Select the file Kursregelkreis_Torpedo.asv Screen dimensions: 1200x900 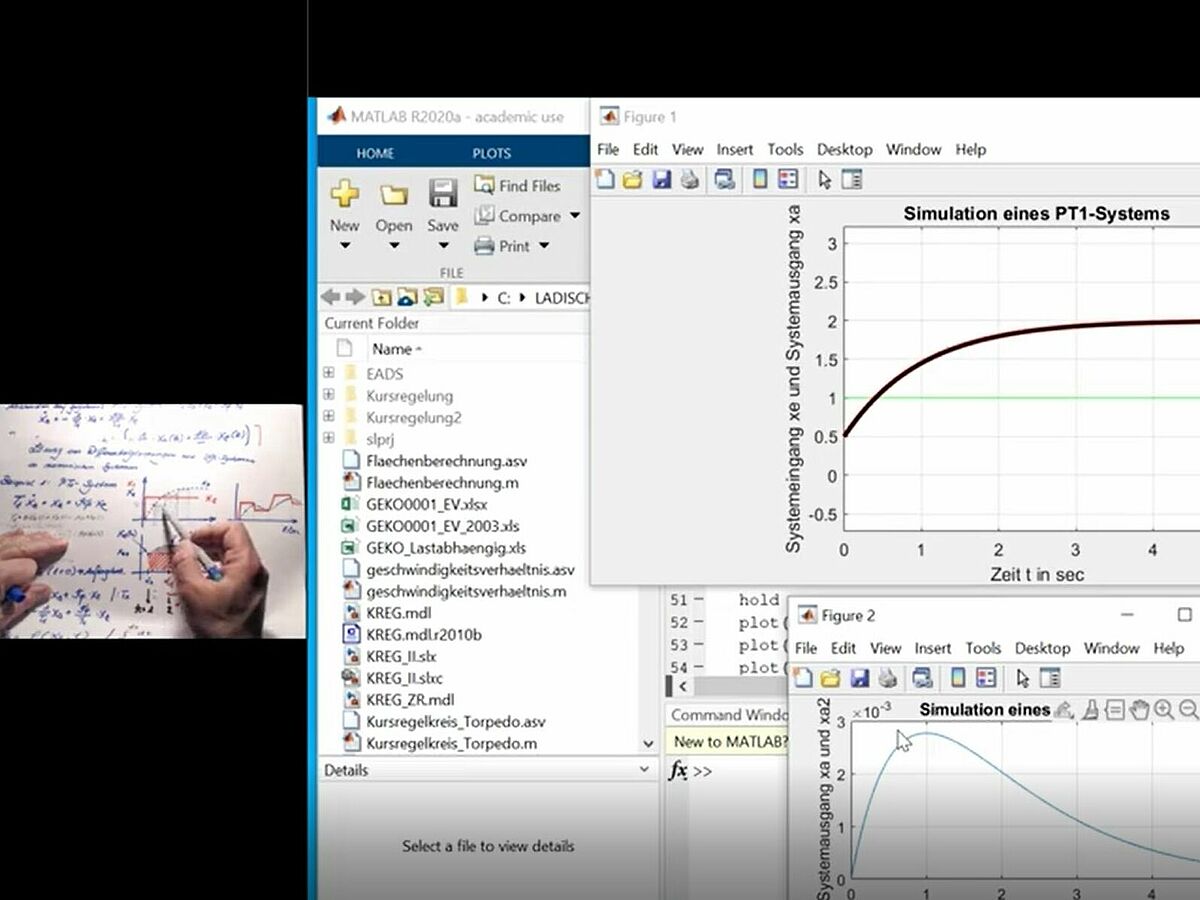point(456,721)
